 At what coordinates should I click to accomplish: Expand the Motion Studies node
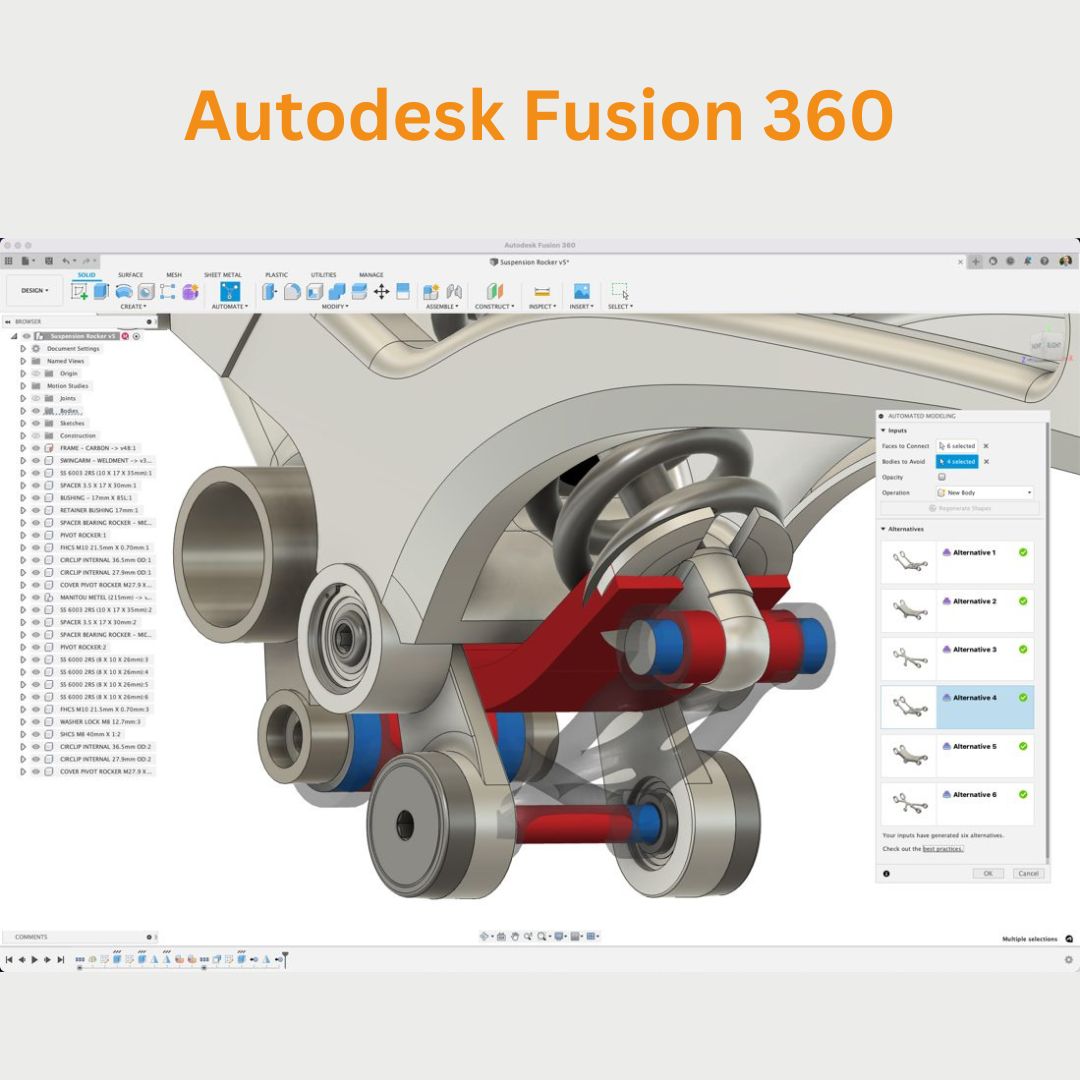coord(23,386)
